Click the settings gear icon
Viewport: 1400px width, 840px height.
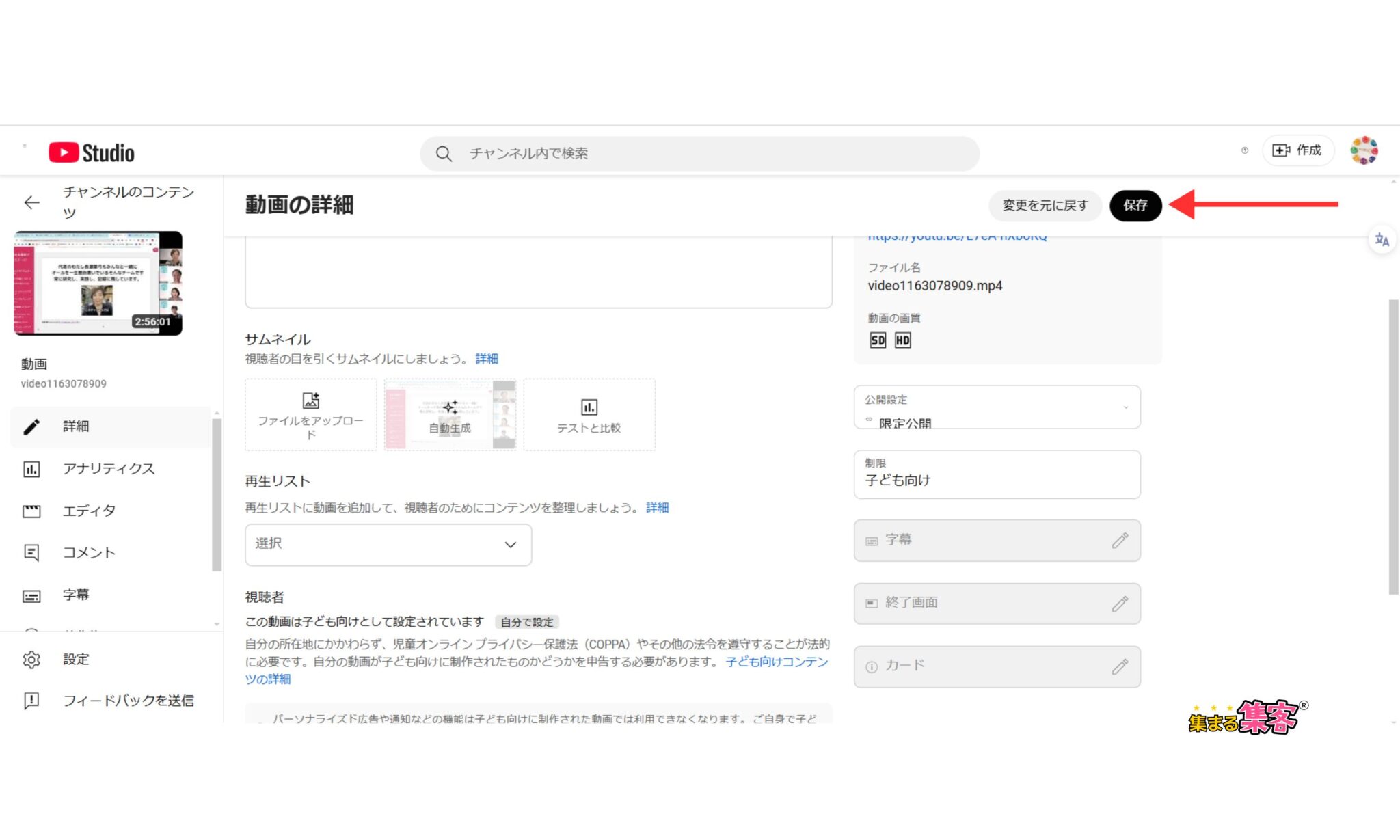[31, 660]
